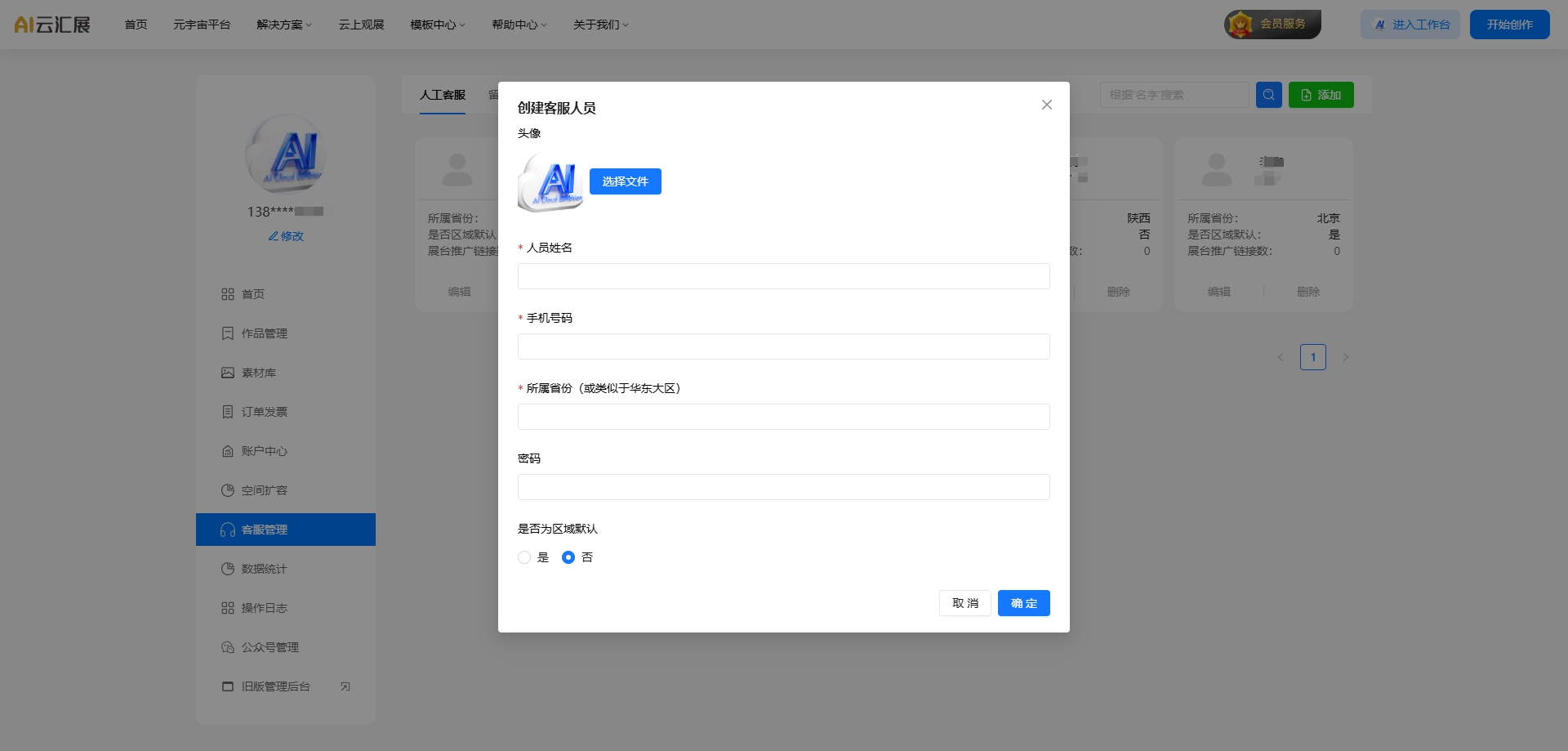Open 云上观展 from the top navigation
This screenshot has height=751, width=1568.
pyautogui.click(x=361, y=24)
